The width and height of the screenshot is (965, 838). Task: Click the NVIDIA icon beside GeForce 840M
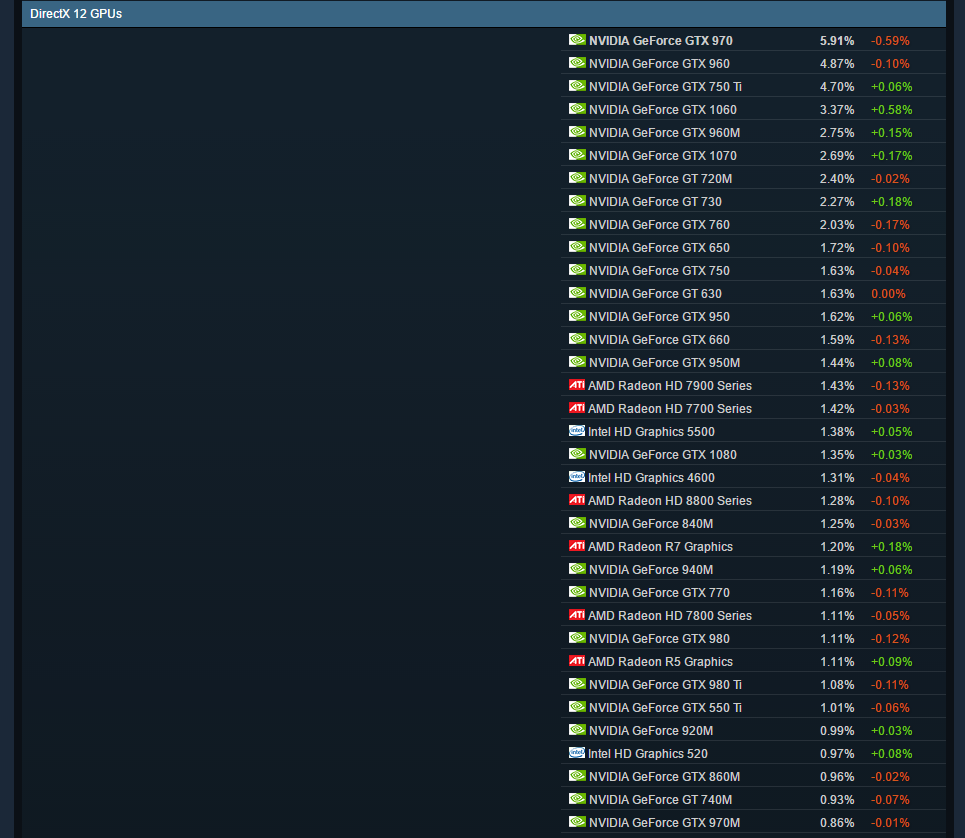577,522
